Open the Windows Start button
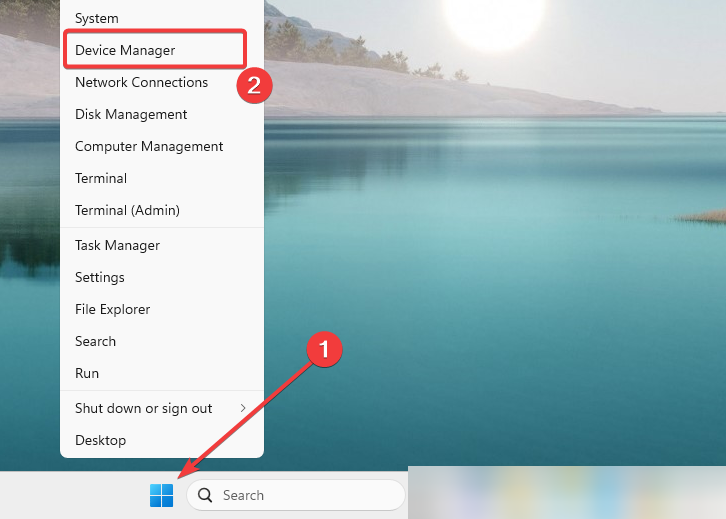The width and height of the screenshot is (726, 519). 161,495
